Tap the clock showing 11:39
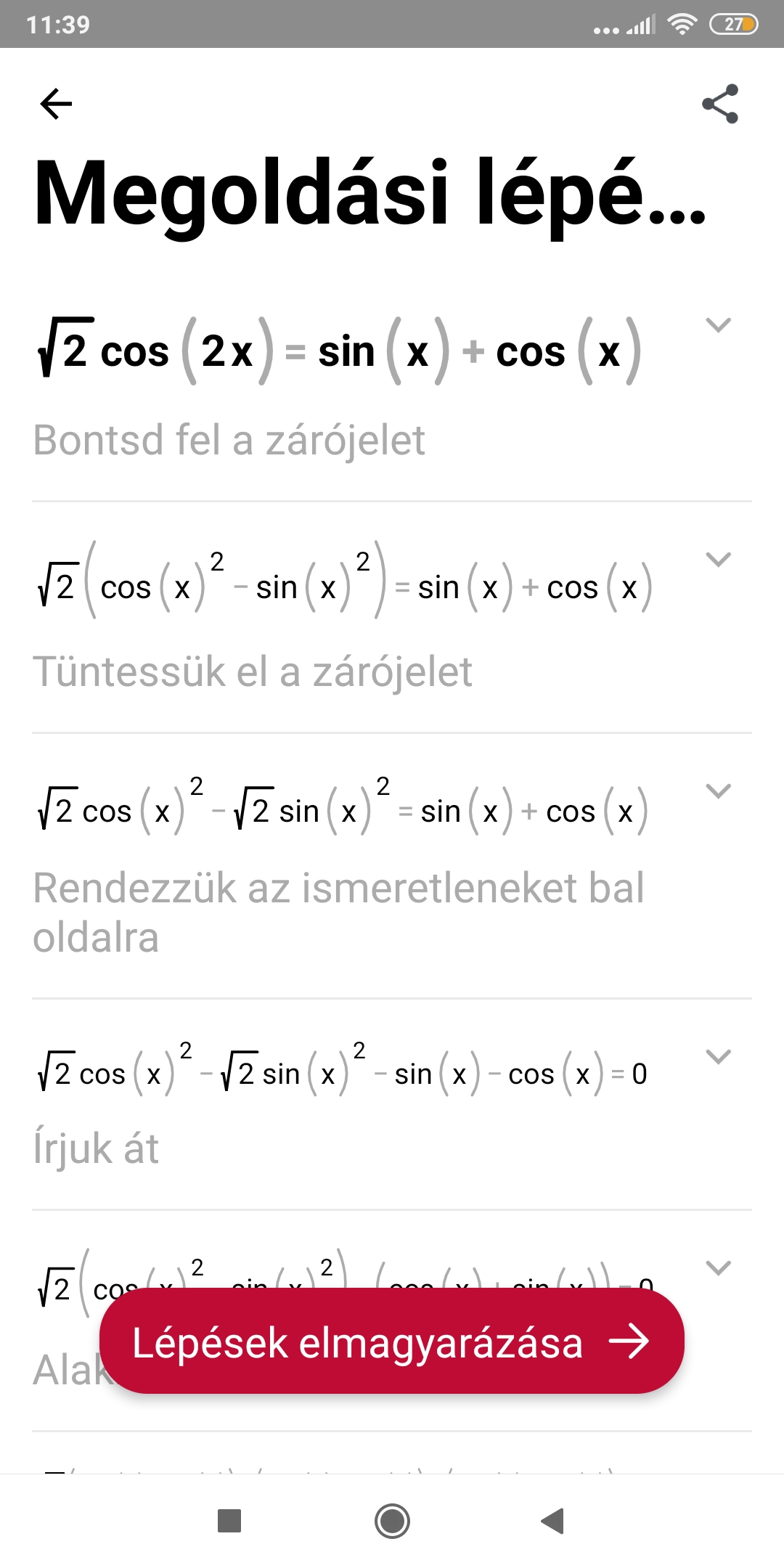Viewport: 784px width, 1568px height. click(58, 25)
